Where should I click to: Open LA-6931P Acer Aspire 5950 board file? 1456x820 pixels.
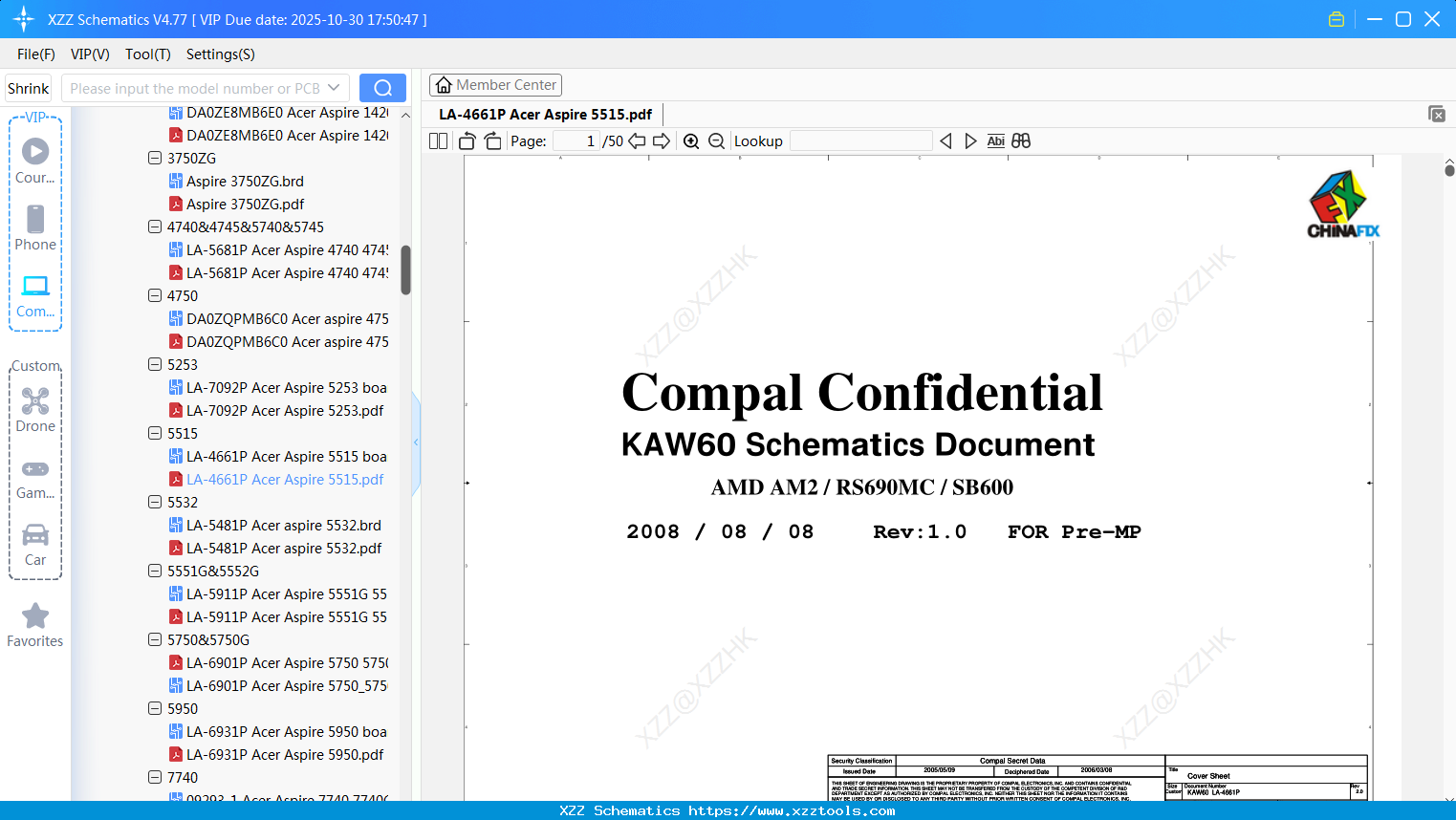278,731
